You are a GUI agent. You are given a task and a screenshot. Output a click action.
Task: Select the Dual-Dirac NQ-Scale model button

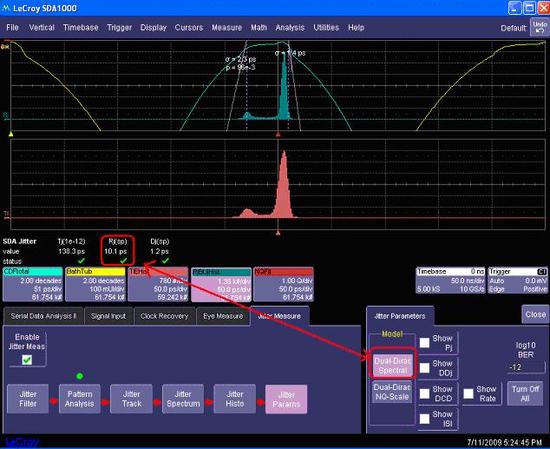coord(392,392)
